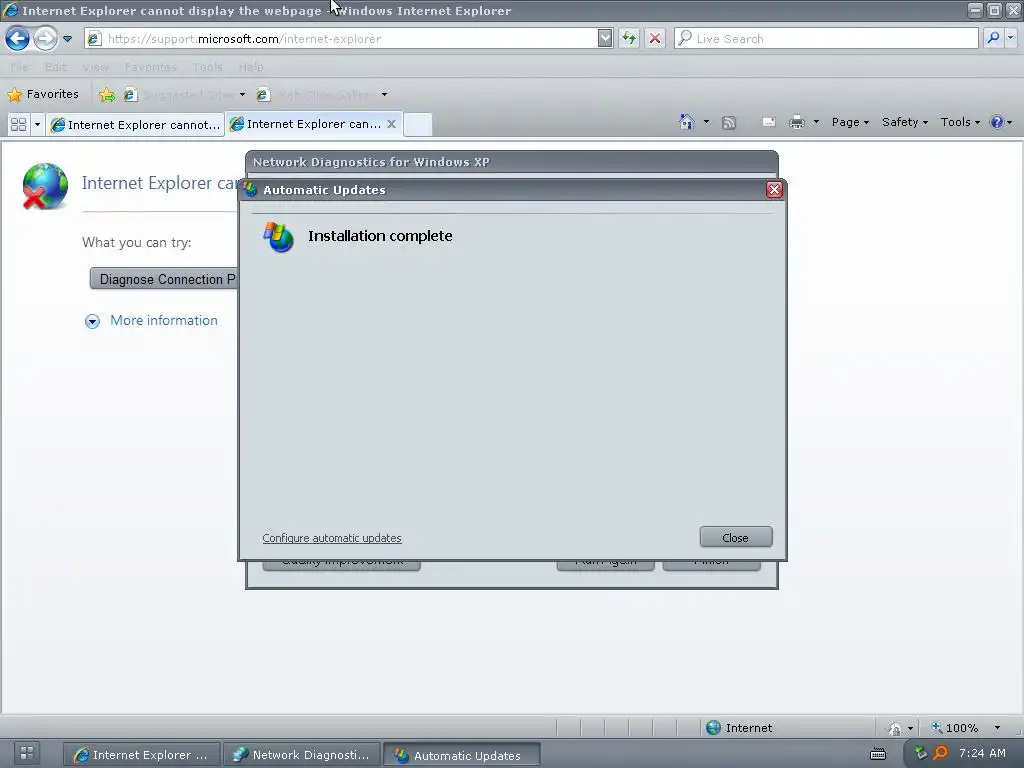Open the zoom level dropdown arrow
Viewport: 1024px width, 768px height.
tap(997, 728)
